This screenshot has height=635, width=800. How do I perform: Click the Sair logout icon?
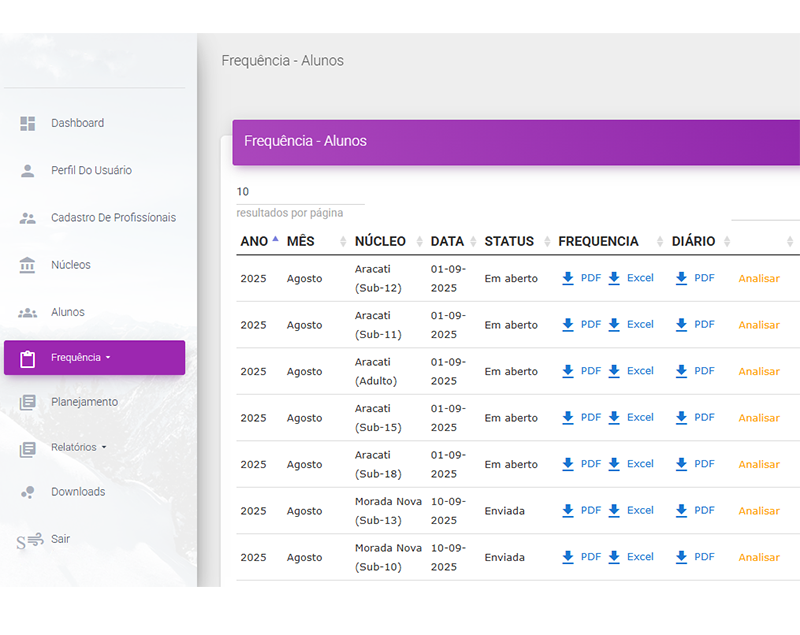coord(30,540)
